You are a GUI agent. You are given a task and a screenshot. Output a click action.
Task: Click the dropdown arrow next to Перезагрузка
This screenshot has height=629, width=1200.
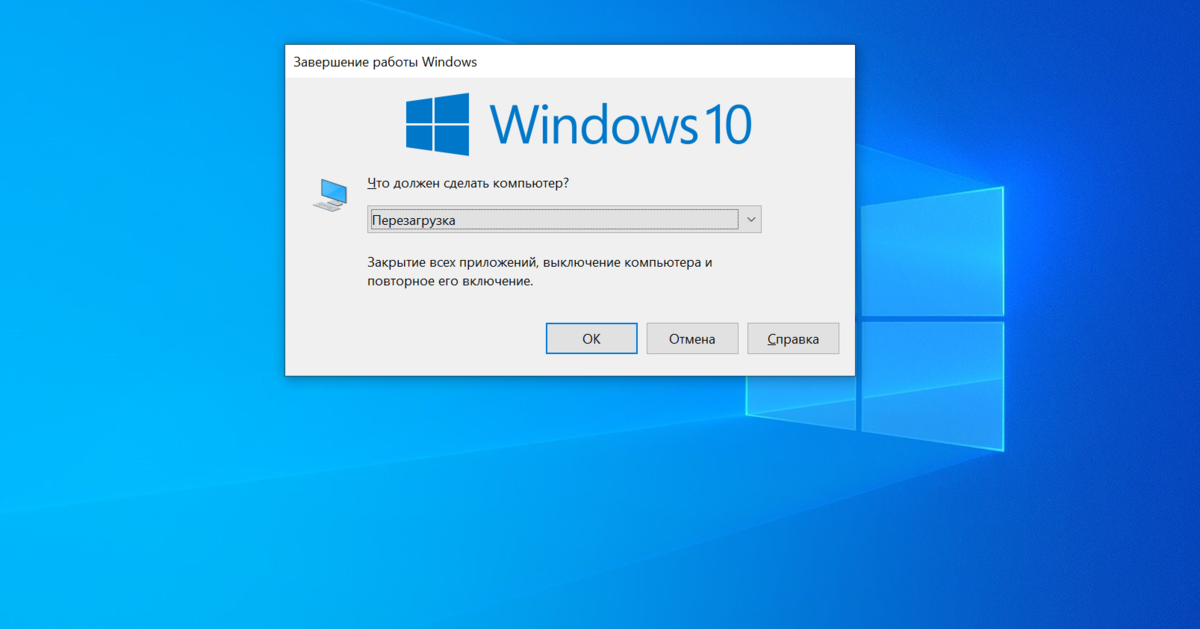[751, 219]
